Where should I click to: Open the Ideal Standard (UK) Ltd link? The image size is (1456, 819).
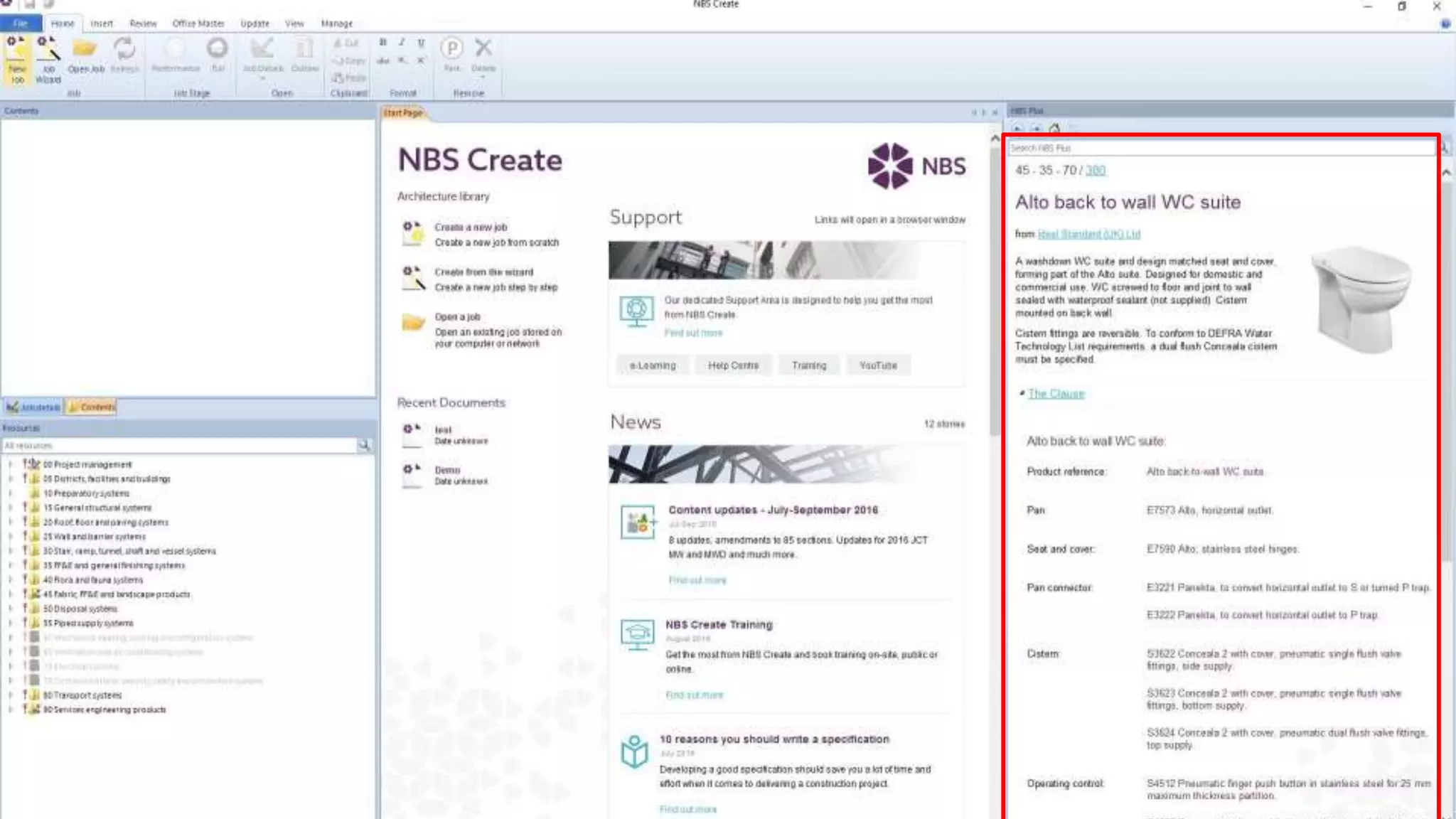[1088, 234]
